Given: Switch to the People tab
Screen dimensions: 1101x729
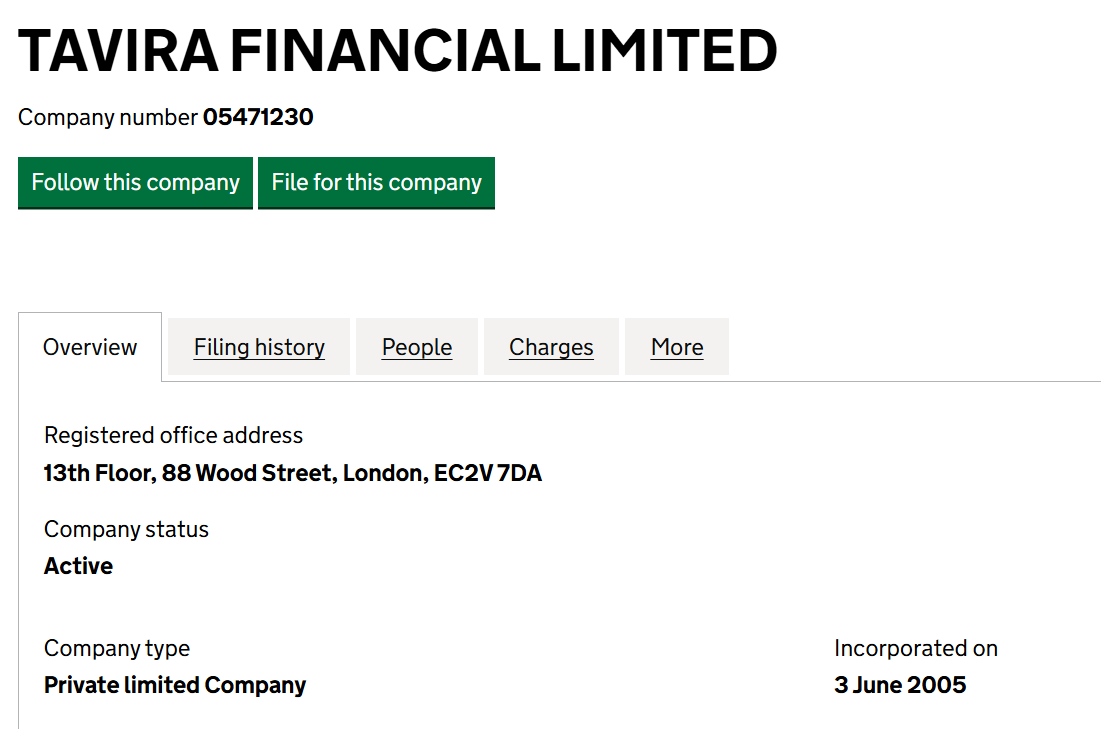Looking at the screenshot, I should pos(417,347).
